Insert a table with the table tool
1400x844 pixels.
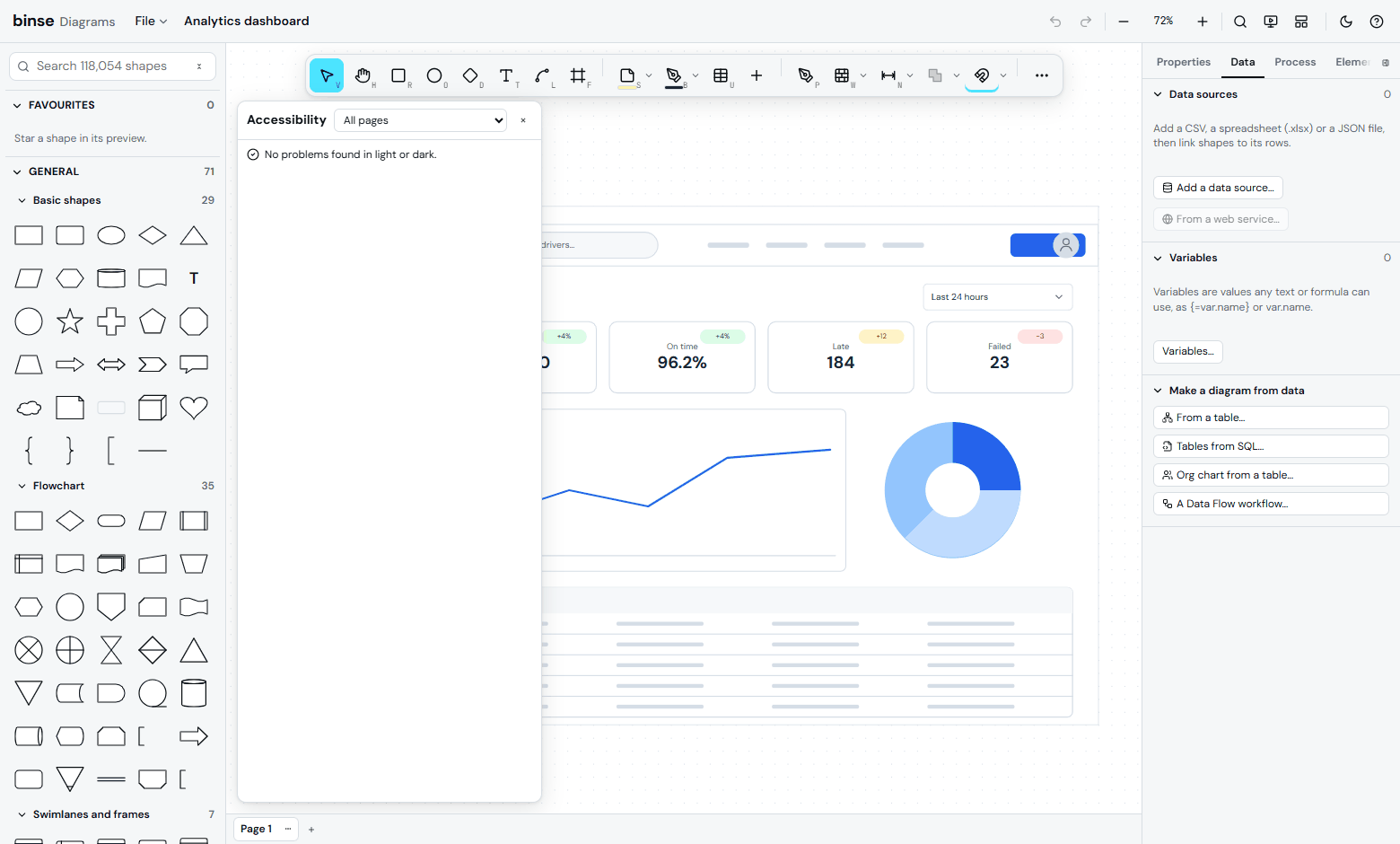[721, 75]
